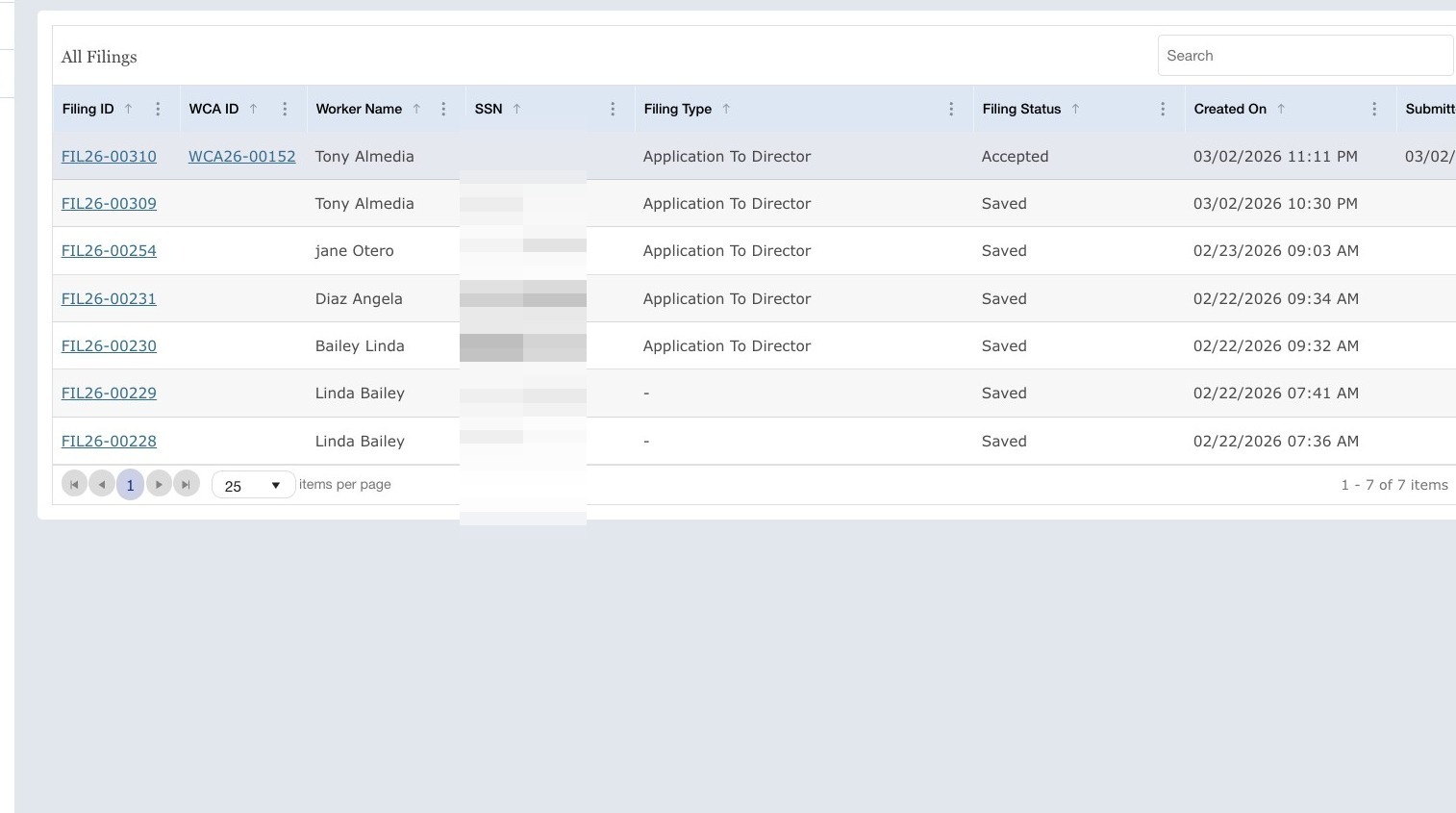Click the Created On sort arrow
The image size is (1456, 813).
(1281, 109)
